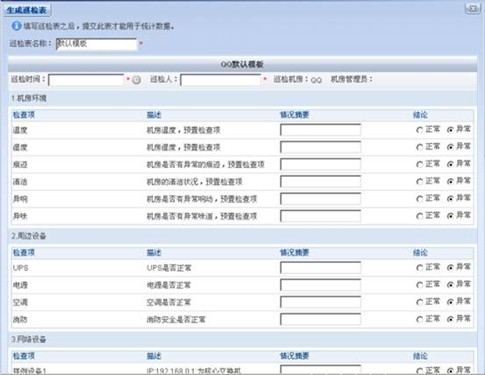Image resolution: width=485 pixels, height=375 pixels.
Task: Choose 异常 for the 痕迹 row
Action: [x=450, y=164]
